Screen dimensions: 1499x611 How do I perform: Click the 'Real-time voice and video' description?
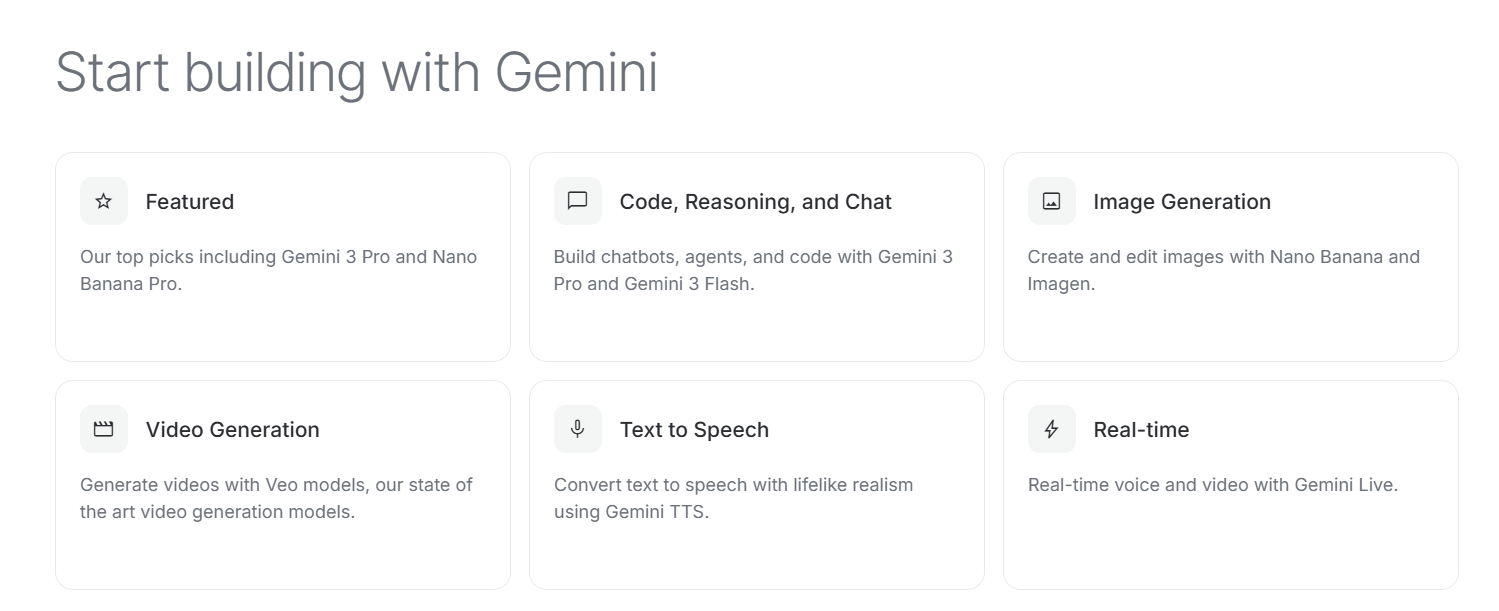[x=1212, y=485]
